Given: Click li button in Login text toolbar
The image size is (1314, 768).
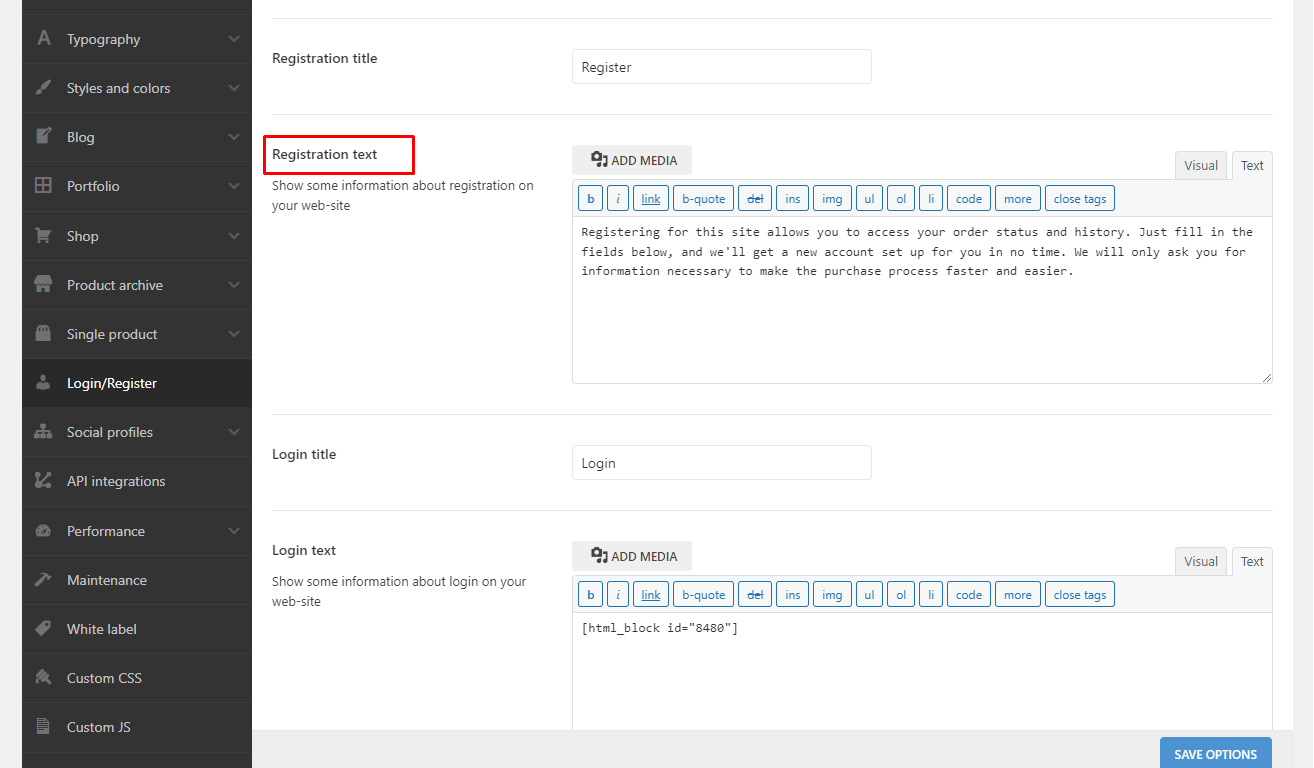Looking at the screenshot, I should click(931, 595).
